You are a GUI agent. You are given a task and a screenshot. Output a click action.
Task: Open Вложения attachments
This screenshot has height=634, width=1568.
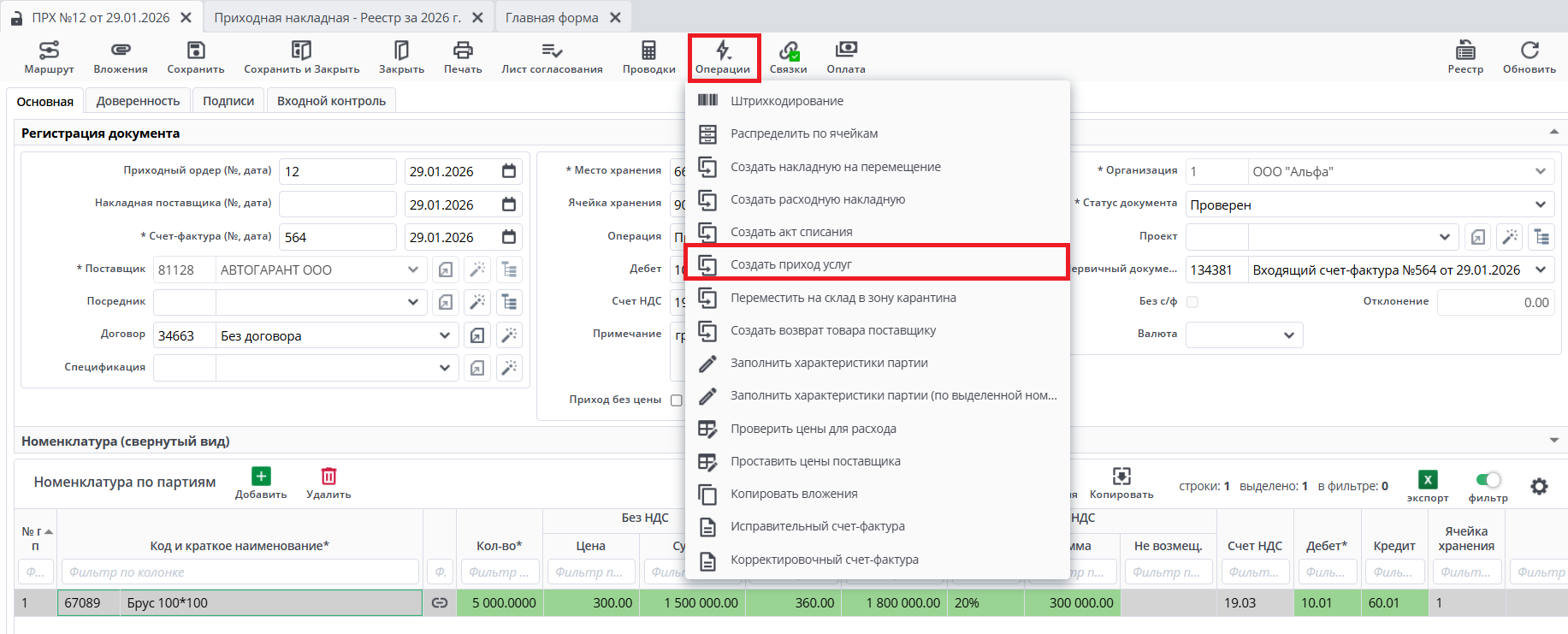[x=121, y=57]
